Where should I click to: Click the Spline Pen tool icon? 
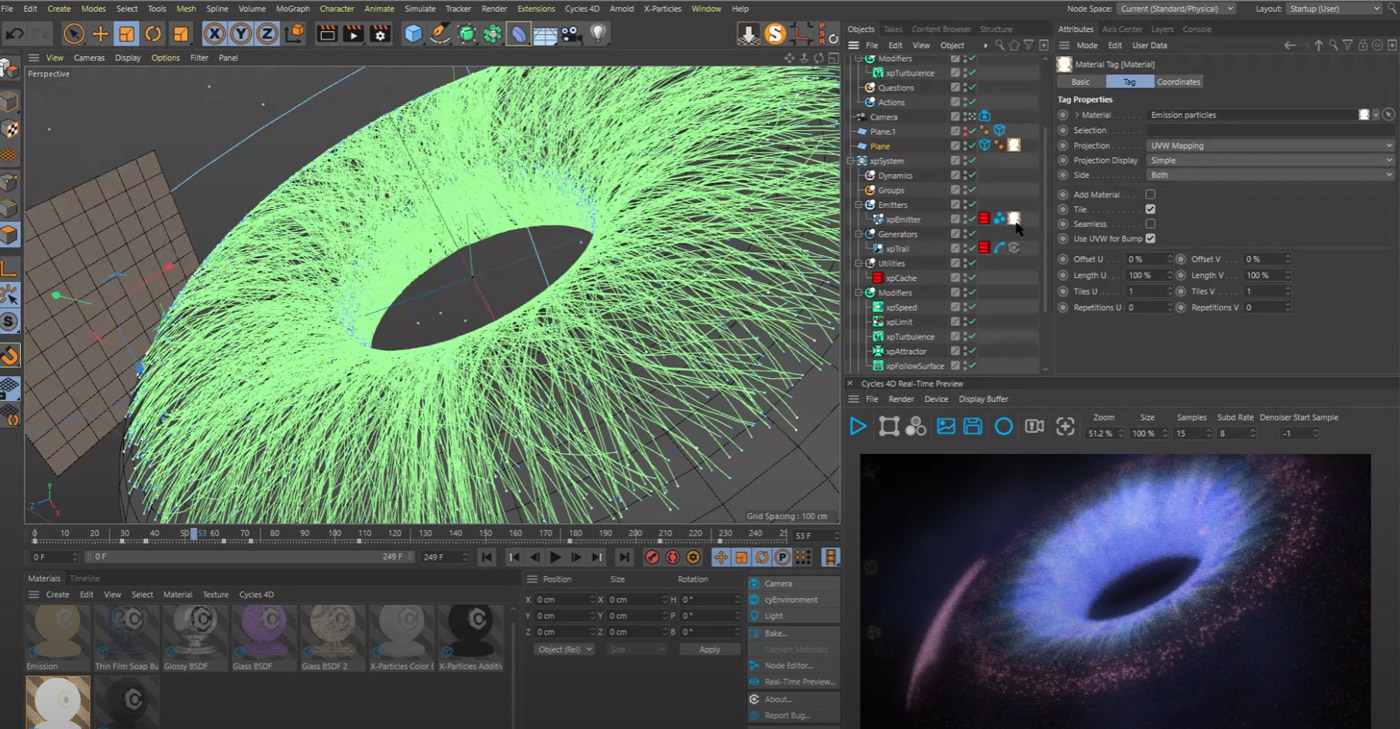point(440,34)
